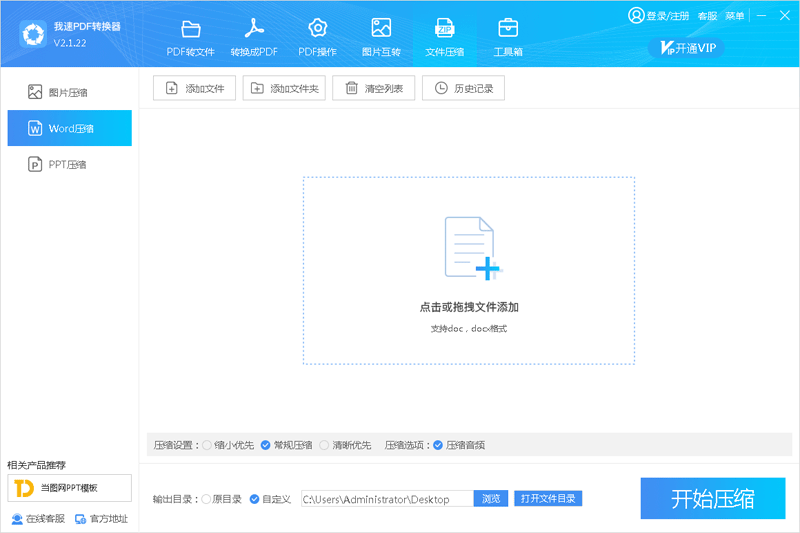Toggle the 压缩音频 checkbox
800x533 pixels.
[438, 445]
